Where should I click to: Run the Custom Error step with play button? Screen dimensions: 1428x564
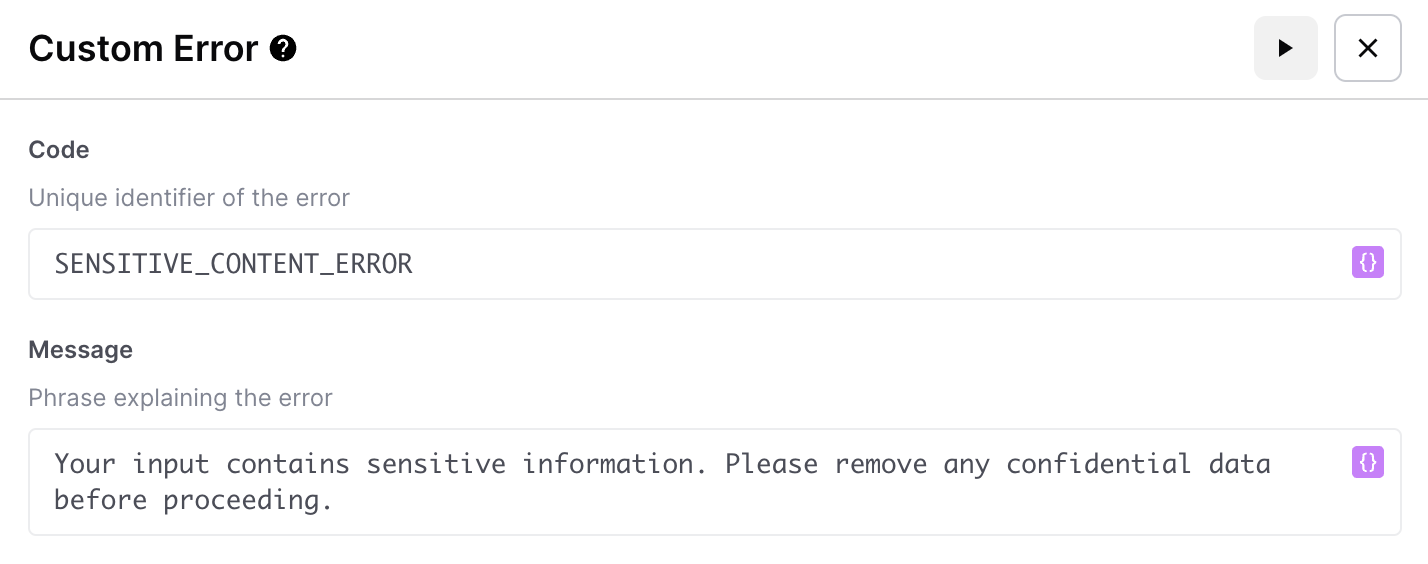1285,48
